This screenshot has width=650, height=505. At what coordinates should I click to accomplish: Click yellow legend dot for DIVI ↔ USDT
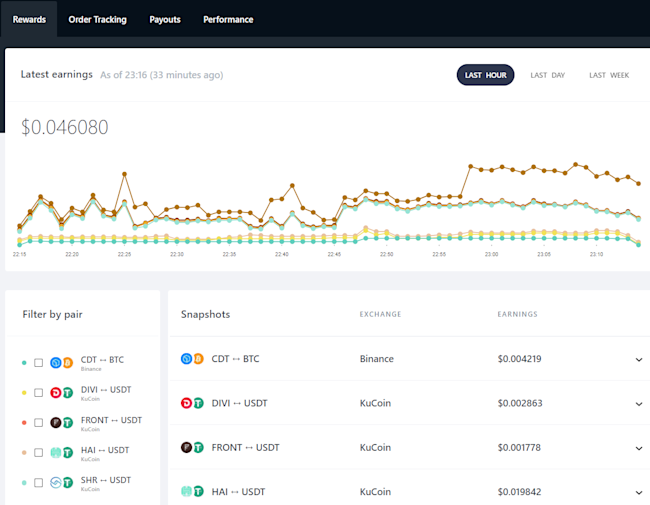click(24, 393)
